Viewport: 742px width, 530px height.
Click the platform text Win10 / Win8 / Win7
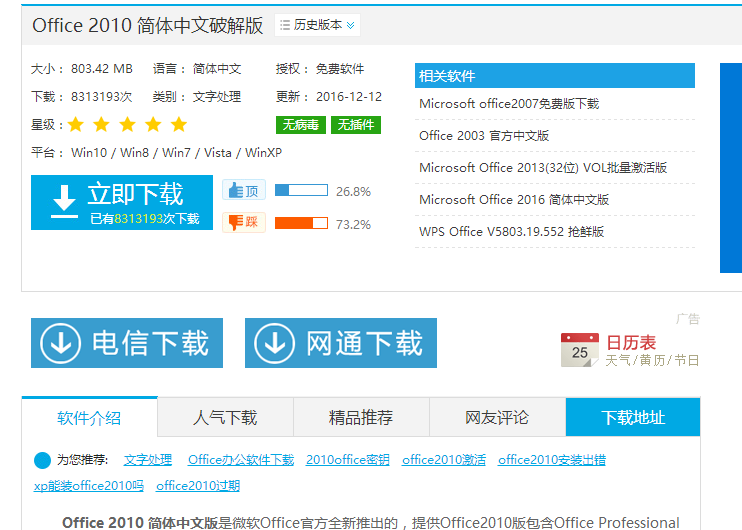point(131,152)
